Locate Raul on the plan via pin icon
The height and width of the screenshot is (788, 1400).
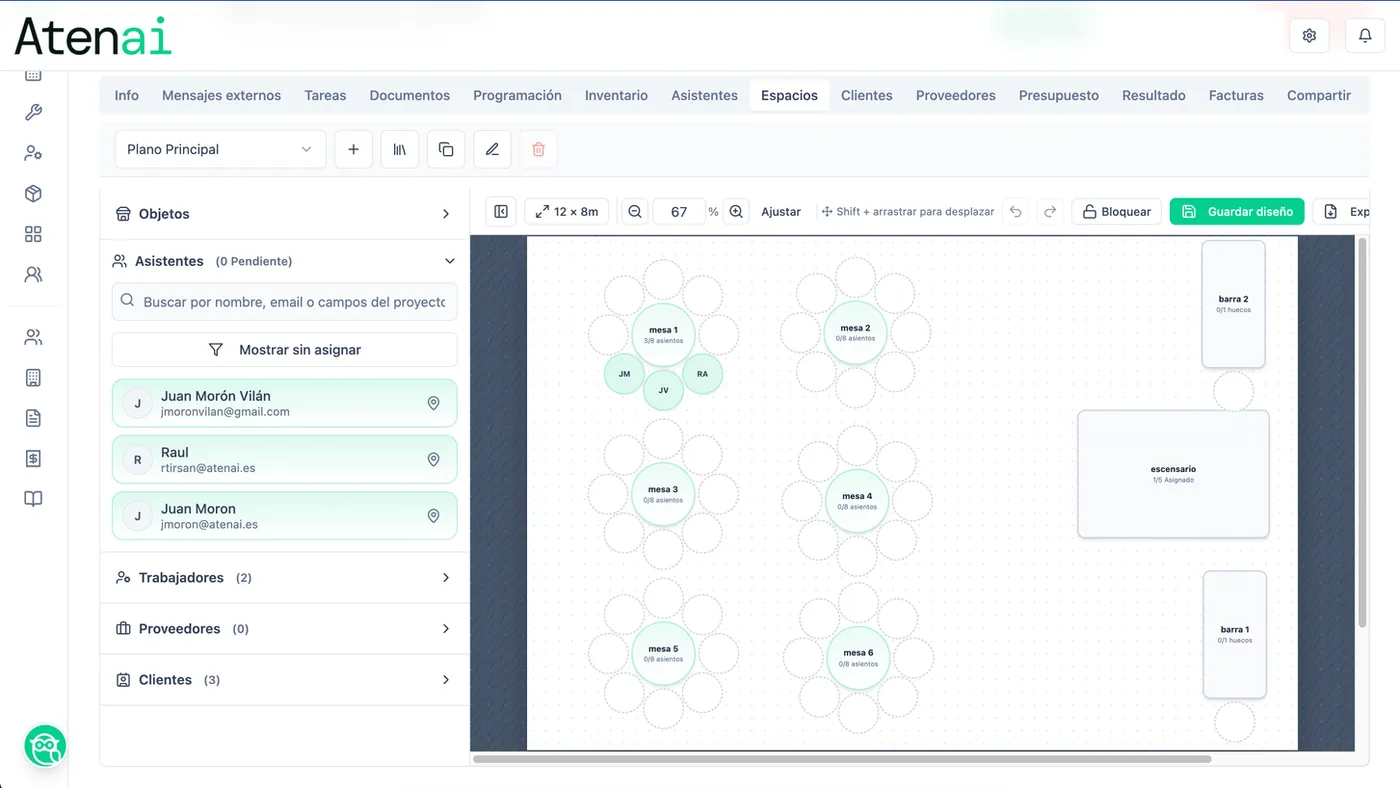[x=434, y=460]
